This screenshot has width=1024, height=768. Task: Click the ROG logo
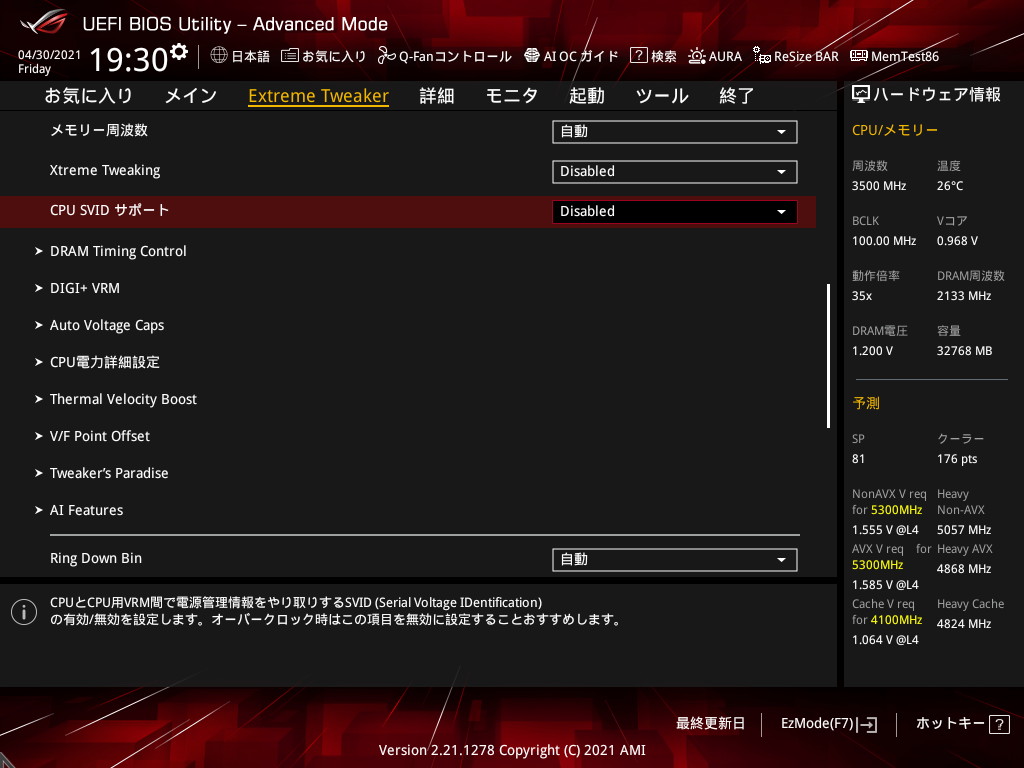coord(44,24)
